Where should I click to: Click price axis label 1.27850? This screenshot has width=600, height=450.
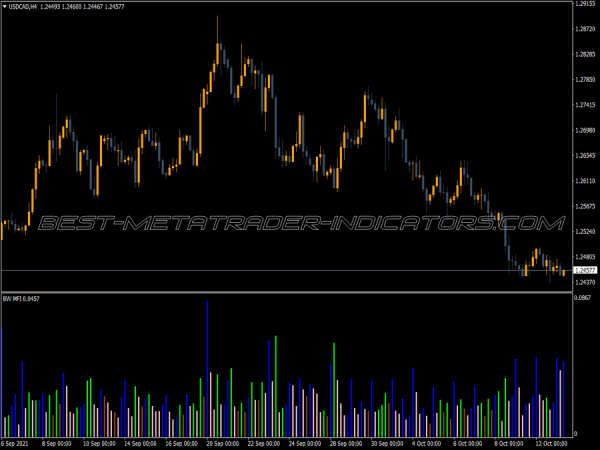pos(585,80)
